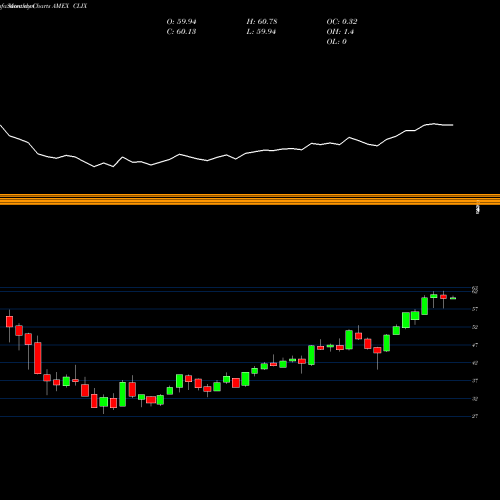Click the 'AMEX' exchange label in title
The width and height of the screenshot is (500, 500).
60,6
